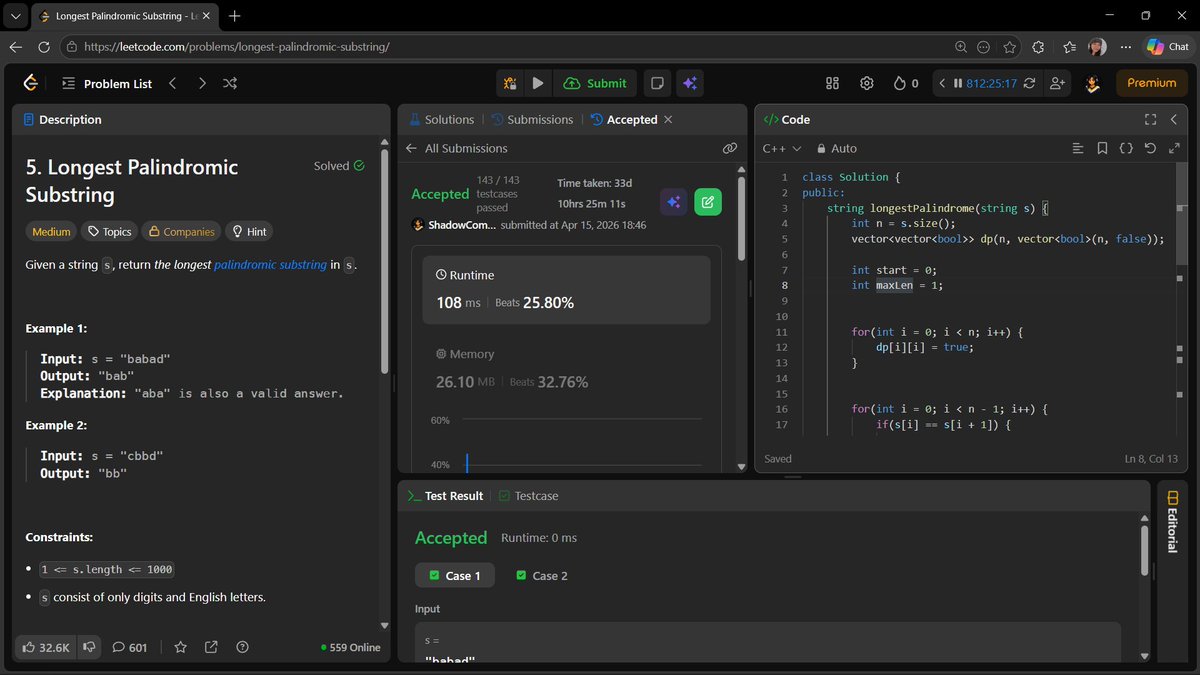Click the debugger icon beside Run

coord(510,83)
